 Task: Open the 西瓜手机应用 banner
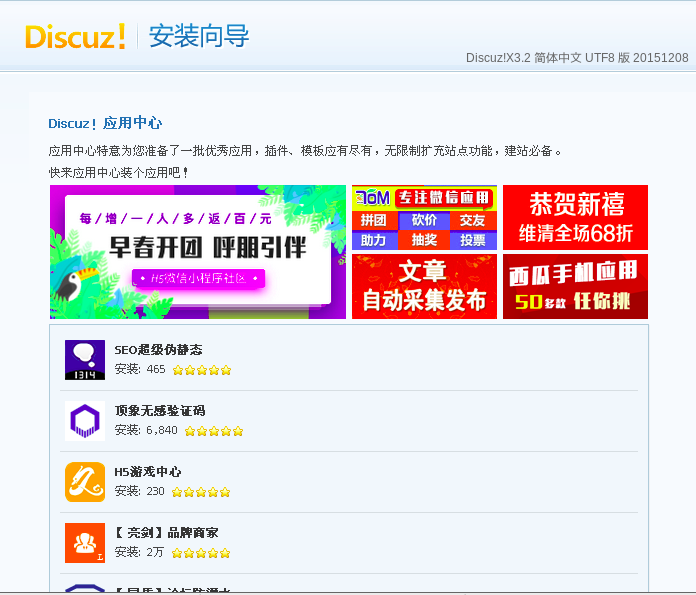click(x=575, y=286)
